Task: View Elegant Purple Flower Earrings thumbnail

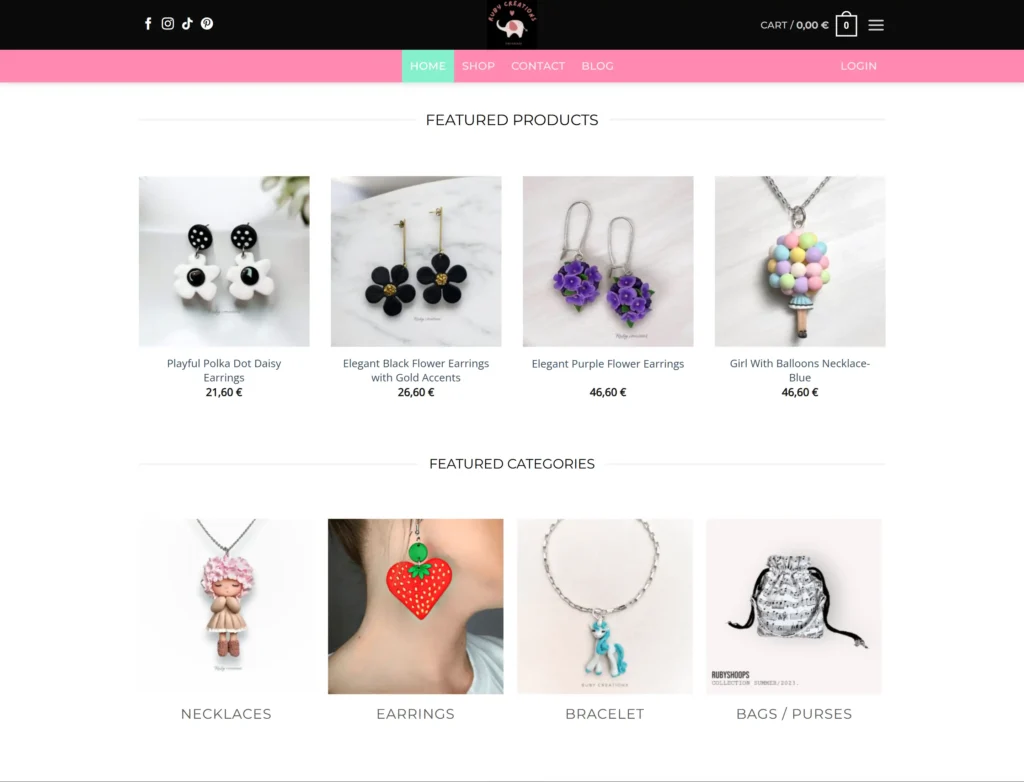Action: [608, 261]
